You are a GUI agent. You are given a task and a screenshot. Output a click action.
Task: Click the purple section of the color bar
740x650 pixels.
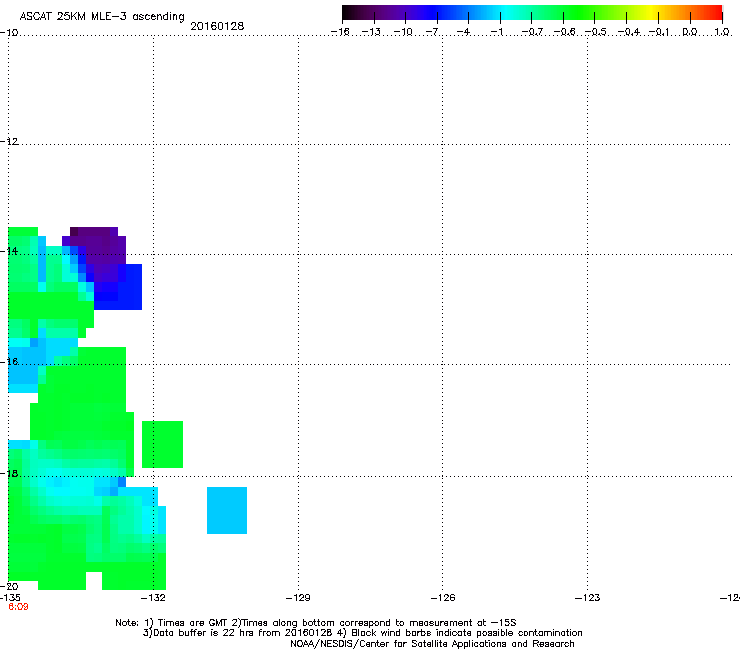coord(392,13)
